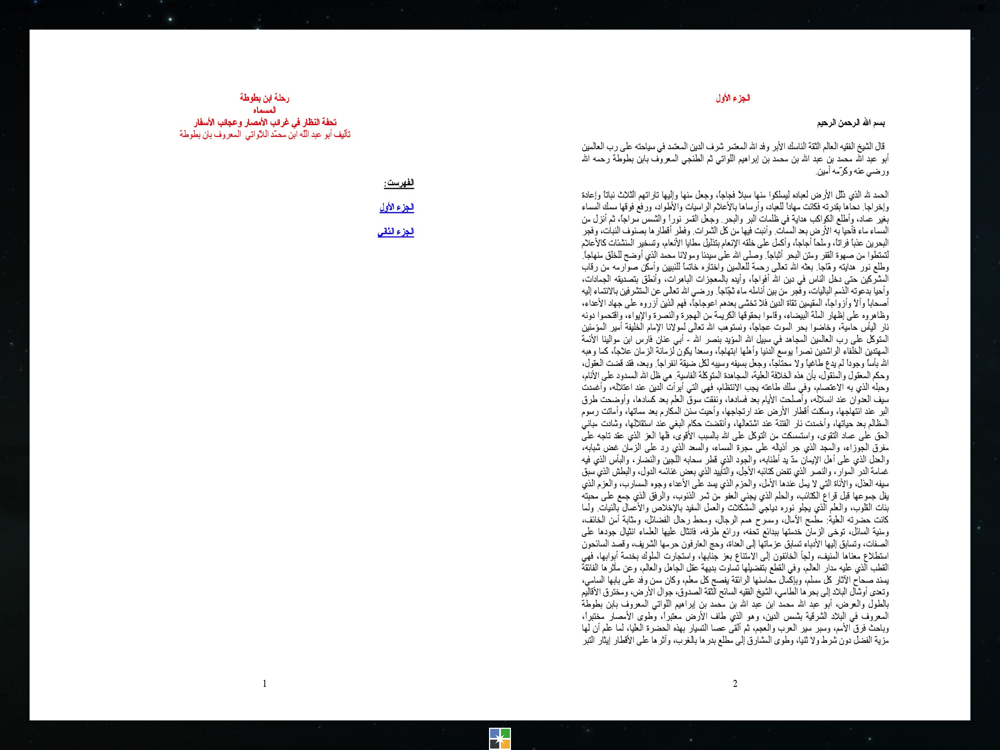Click page number 2 at the page bottom
The image size is (1000, 750).
(735, 684)
